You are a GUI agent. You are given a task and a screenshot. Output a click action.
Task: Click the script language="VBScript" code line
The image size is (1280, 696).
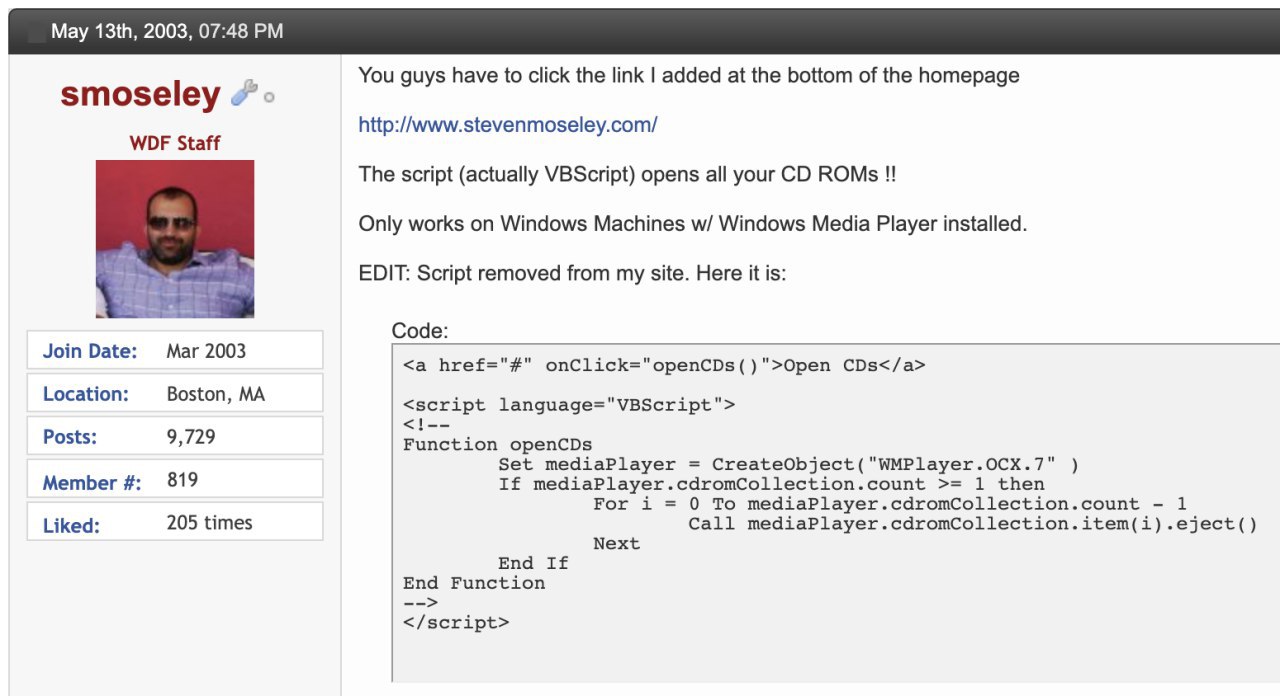tap(569, 405)
